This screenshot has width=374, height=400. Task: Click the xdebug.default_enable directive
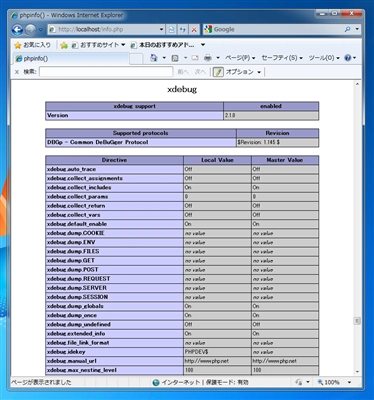[77, 224]
